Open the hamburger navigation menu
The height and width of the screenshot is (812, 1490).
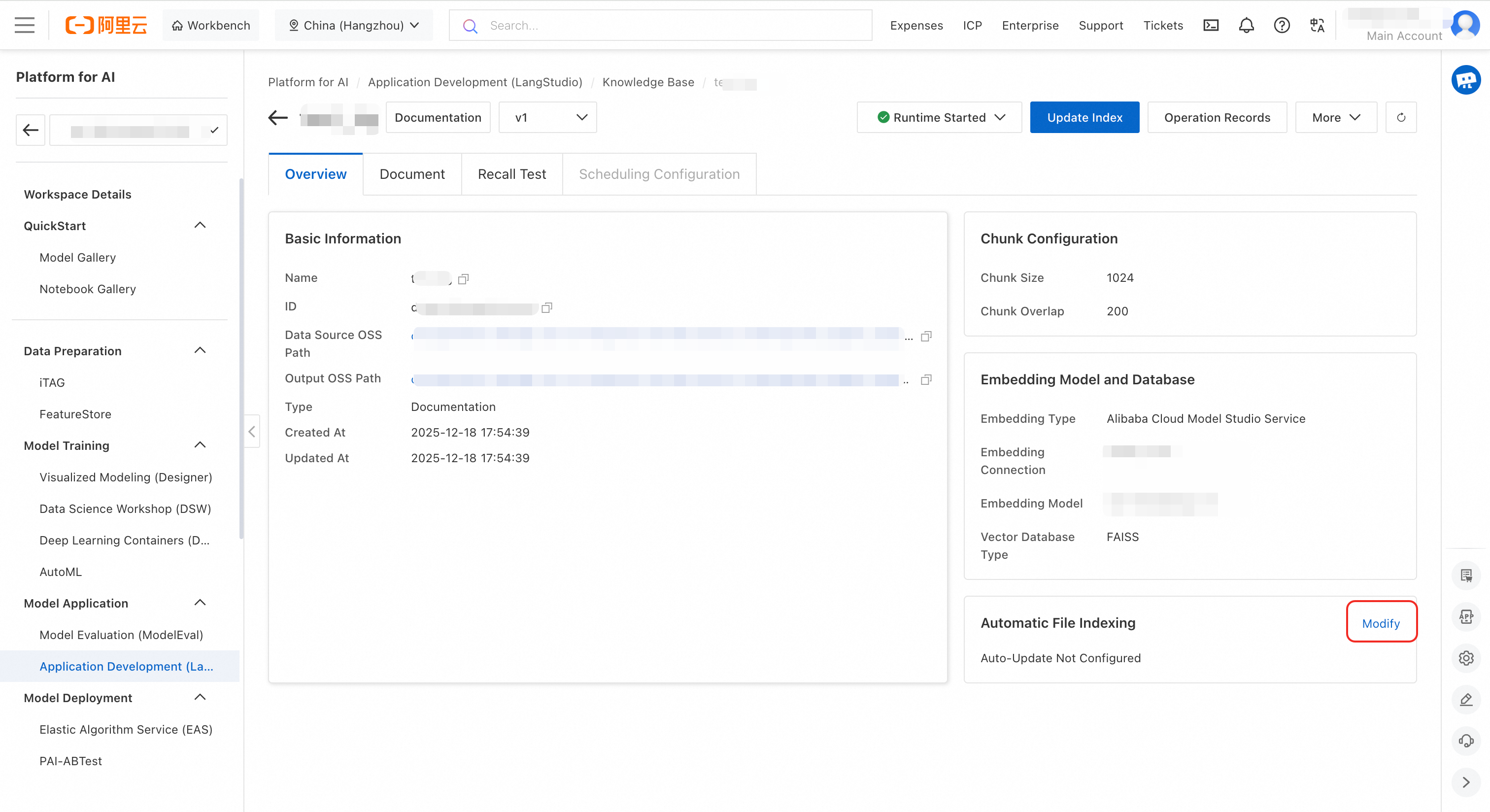(24, 26)
